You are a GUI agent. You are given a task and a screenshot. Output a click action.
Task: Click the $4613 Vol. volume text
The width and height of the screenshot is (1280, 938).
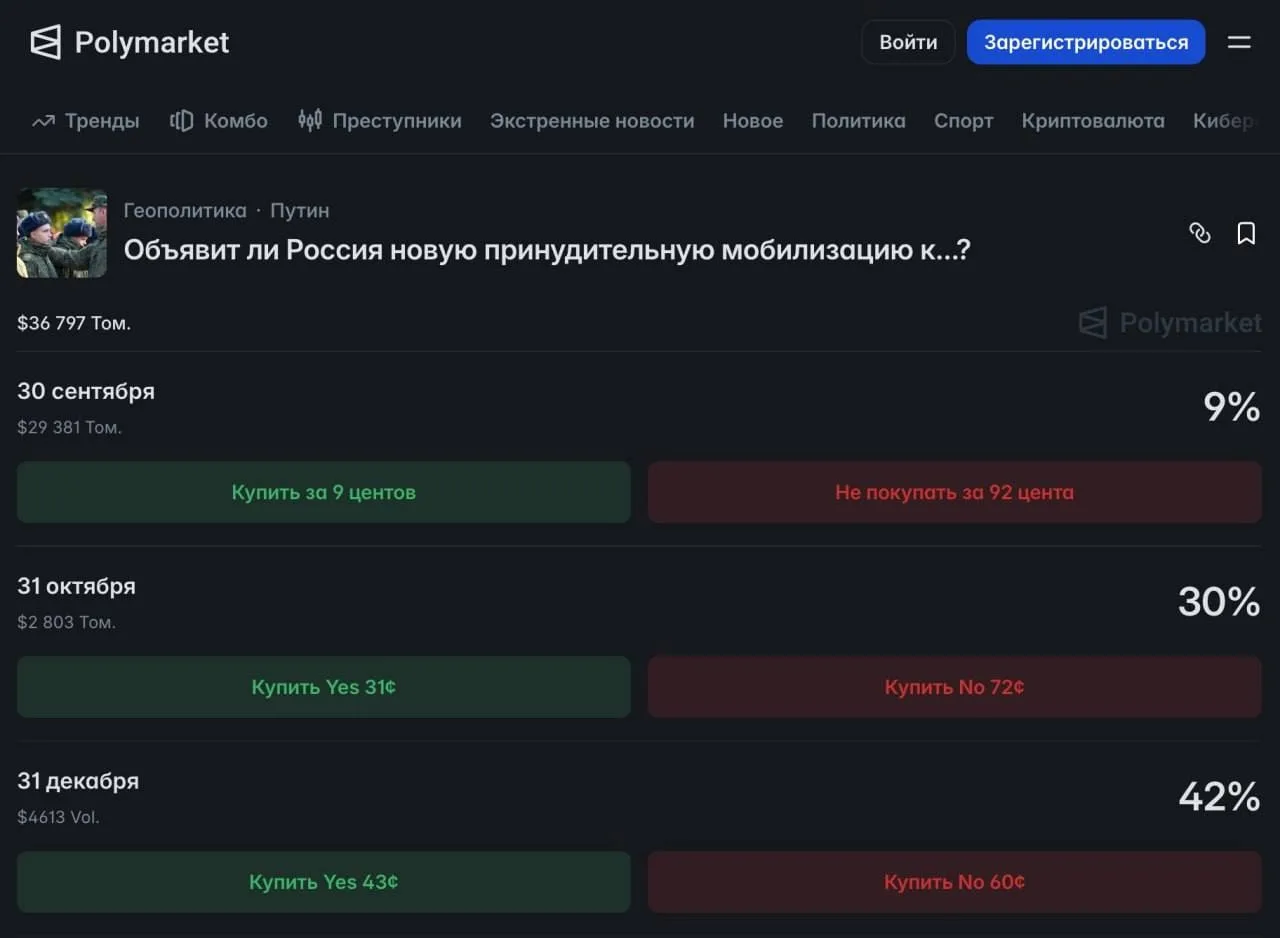point(58,818)
